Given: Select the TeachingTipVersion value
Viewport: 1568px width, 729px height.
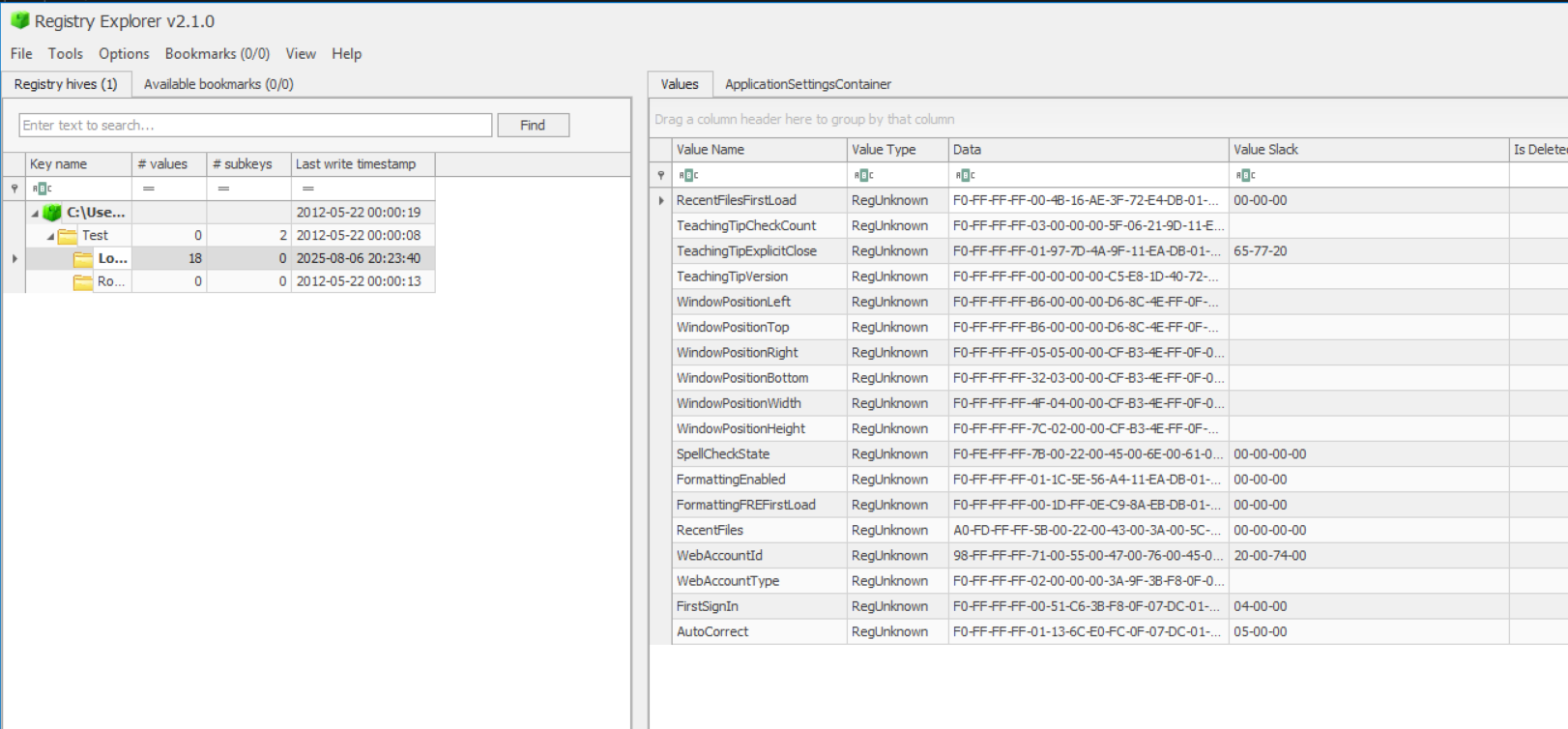Looking at the screenshot, I should pyautogui.click(x=732, y=277).
